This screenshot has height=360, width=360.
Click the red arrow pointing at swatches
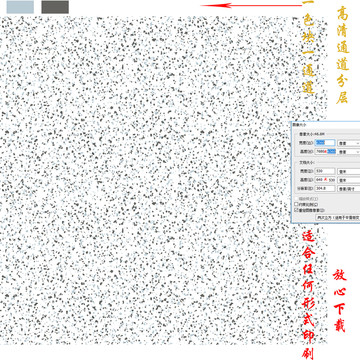251,5
